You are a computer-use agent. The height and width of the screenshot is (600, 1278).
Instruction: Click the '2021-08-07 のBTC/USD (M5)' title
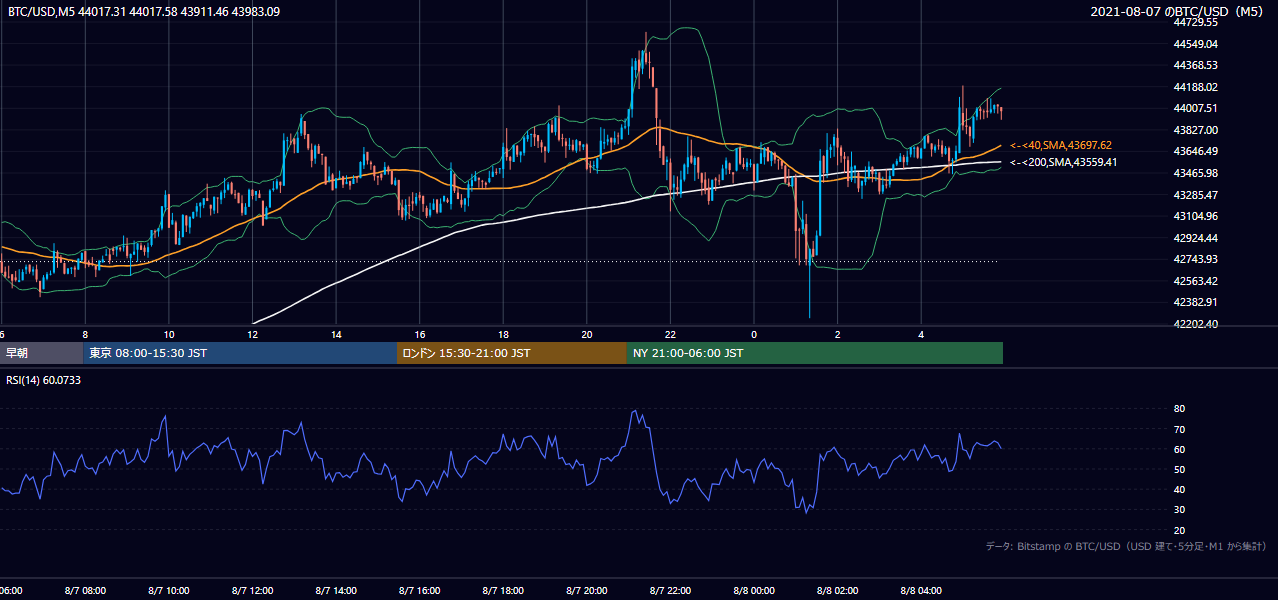click(x=1179, y=12)
